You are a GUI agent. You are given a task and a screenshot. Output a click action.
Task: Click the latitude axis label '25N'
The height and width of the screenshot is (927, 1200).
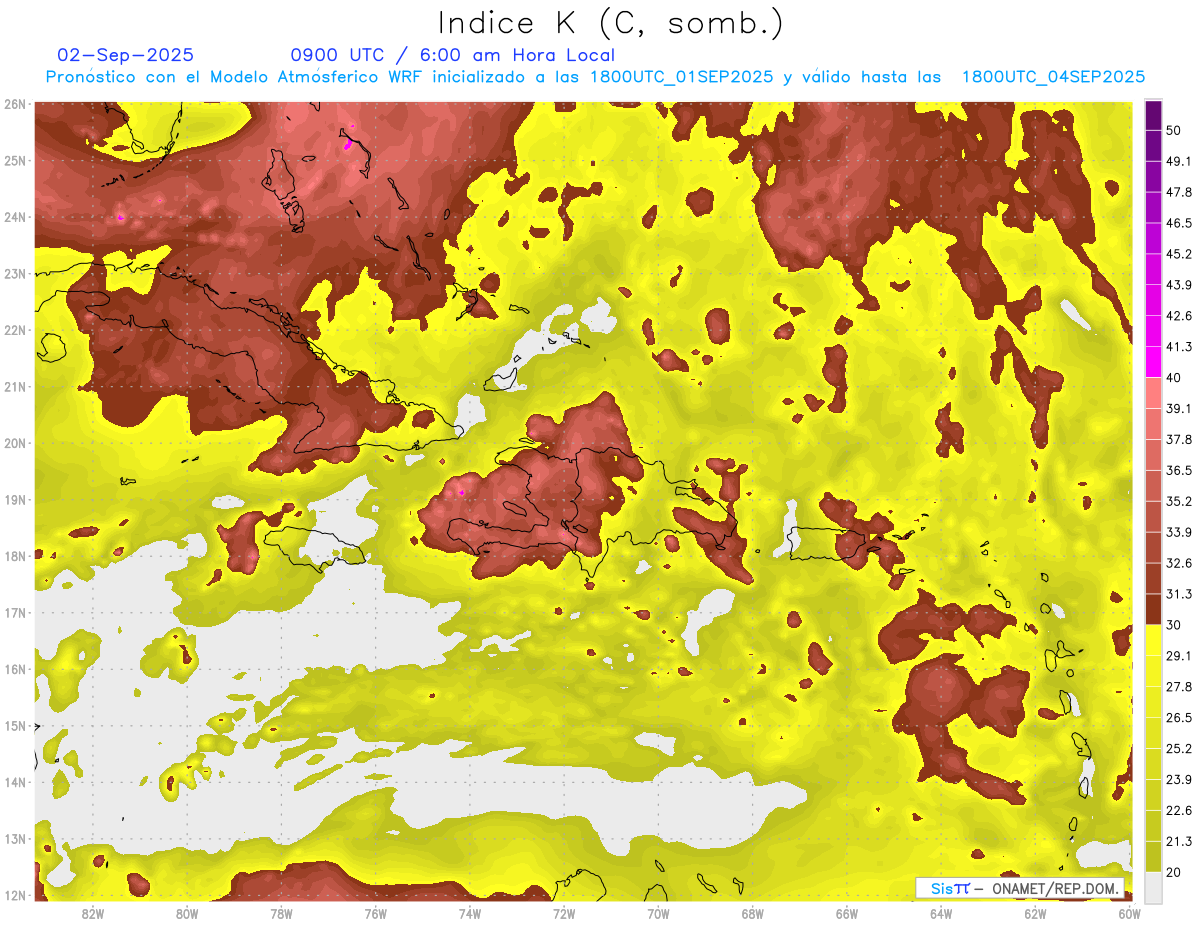click(x=15, y=161)
